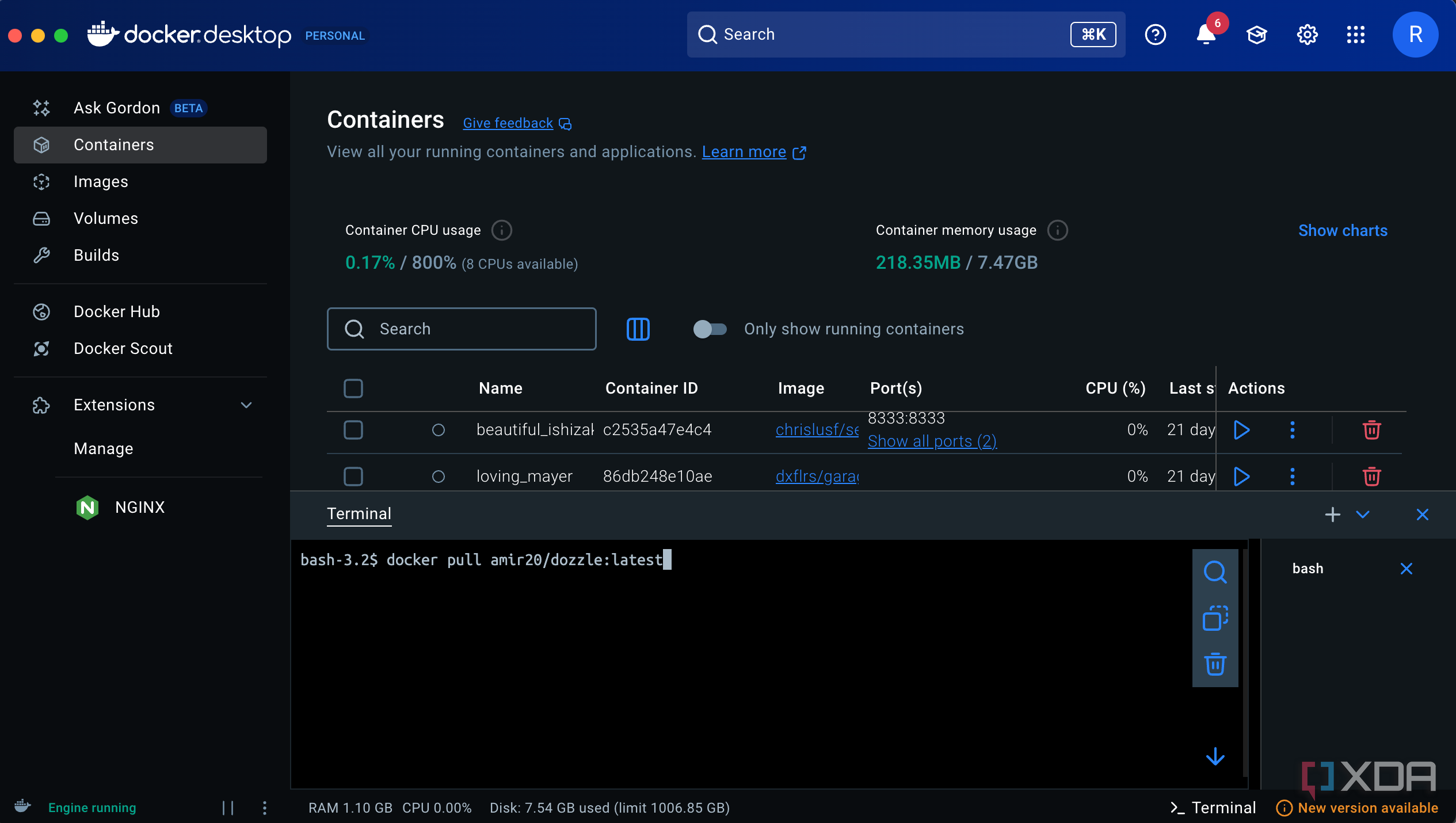Open the help question mark icon
Viewport: 1456px width, 823px height.
(x=1155, y=35)
